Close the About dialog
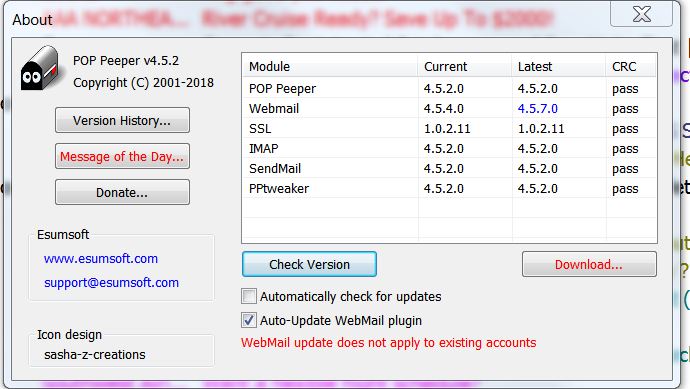The image size is (690, 389). click(642, 14)
